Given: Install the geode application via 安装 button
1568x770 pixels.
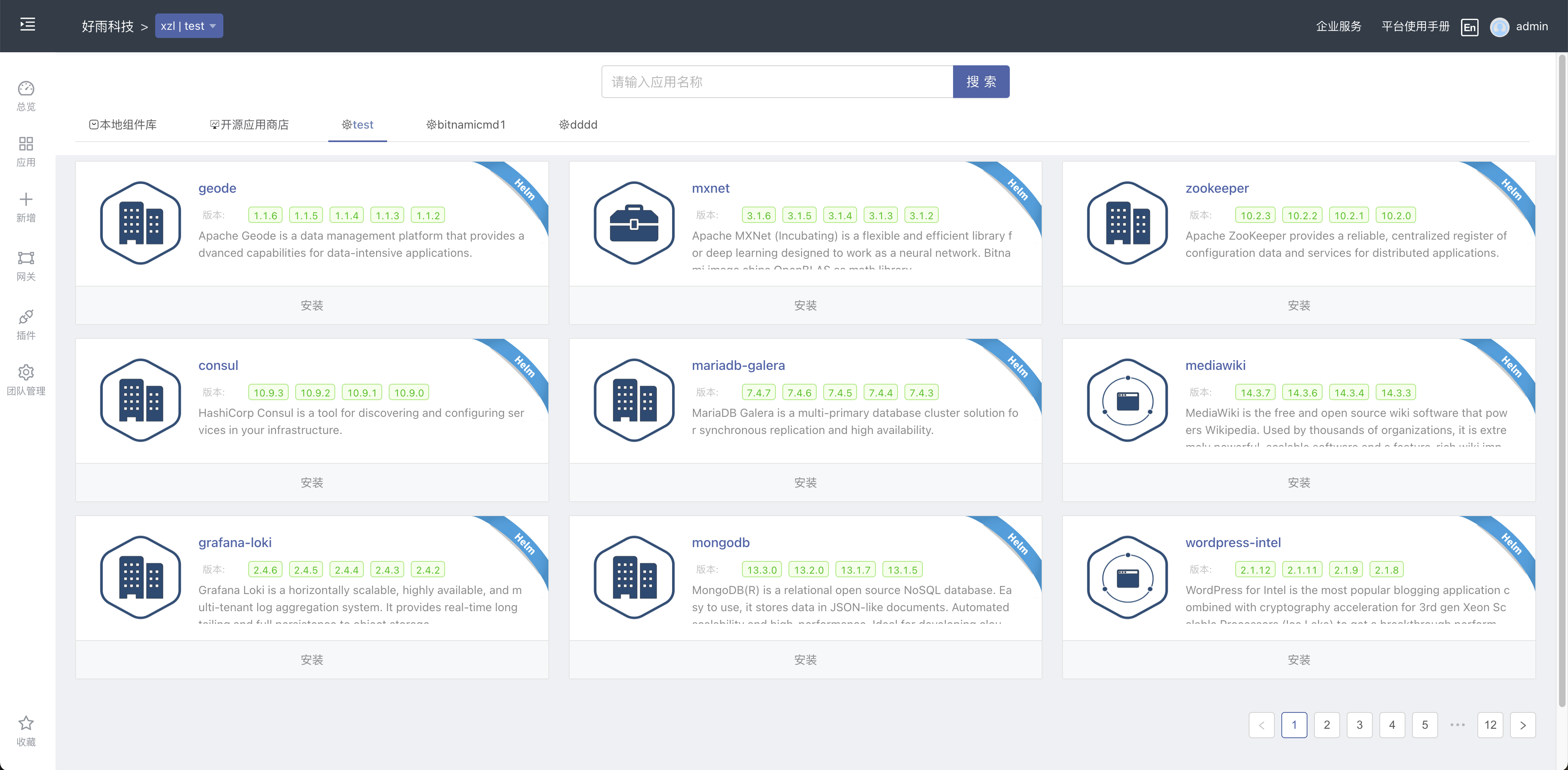Looking at the screenshot, I should (312, 305).
